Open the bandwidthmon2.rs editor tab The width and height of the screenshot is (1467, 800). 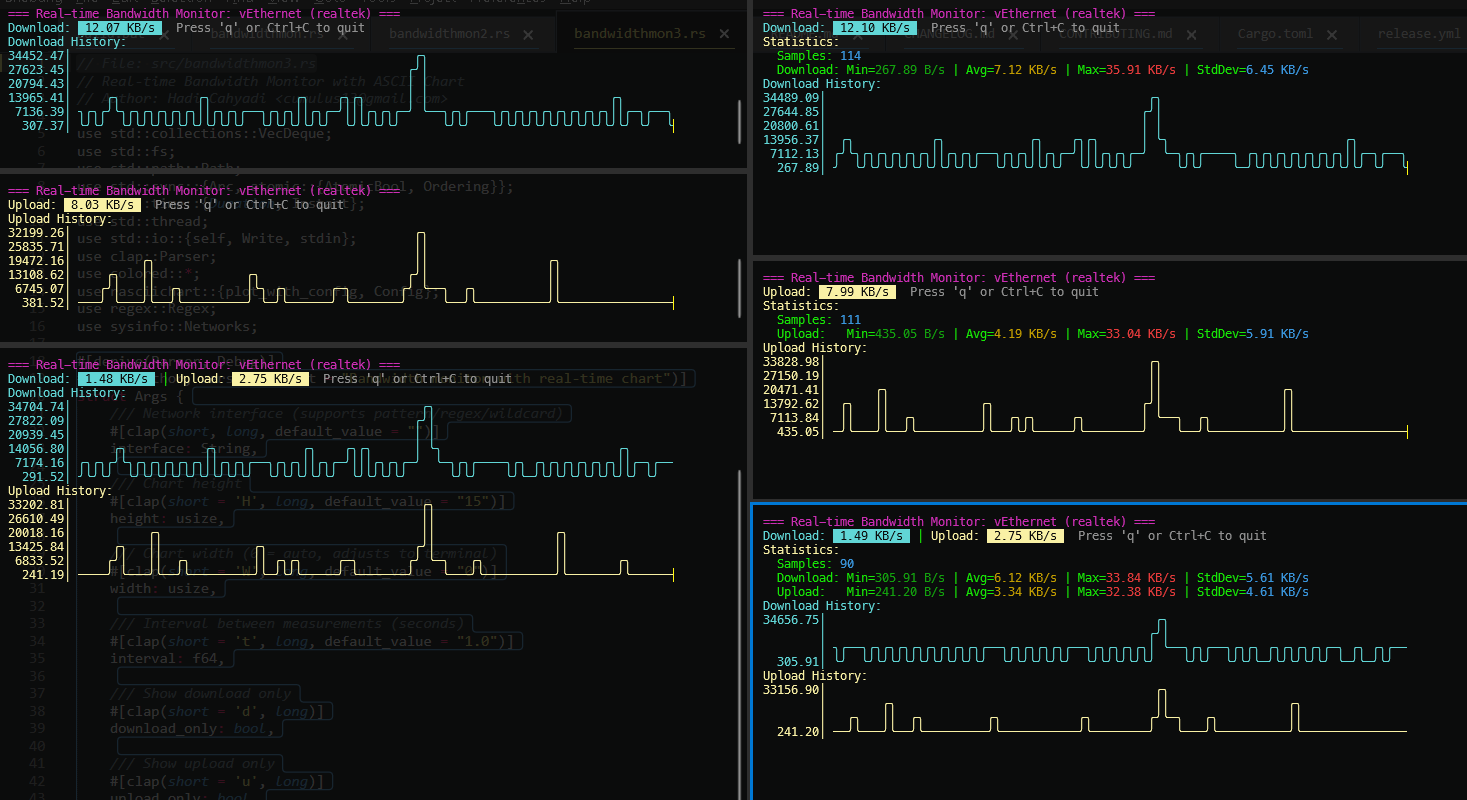(x=454, y=34)
